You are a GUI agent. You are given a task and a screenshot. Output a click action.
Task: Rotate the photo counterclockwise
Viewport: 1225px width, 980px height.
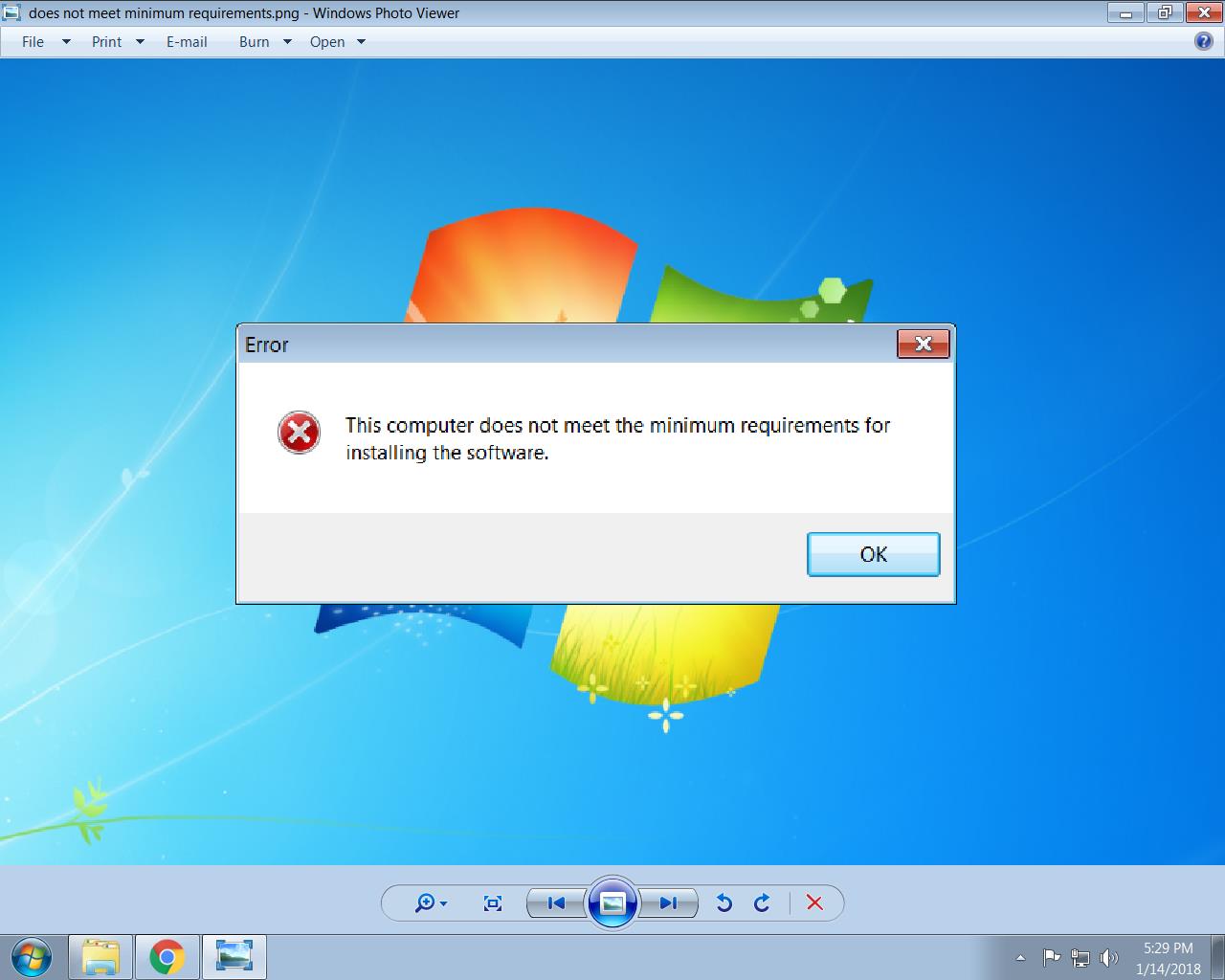pos(724,902)
